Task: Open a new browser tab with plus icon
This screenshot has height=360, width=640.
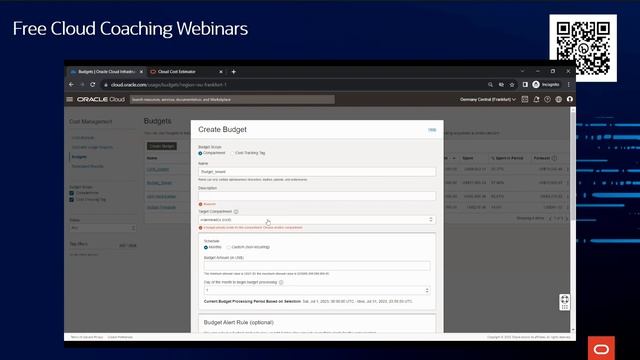Action: pyautogui.click(x=233, y=72)
